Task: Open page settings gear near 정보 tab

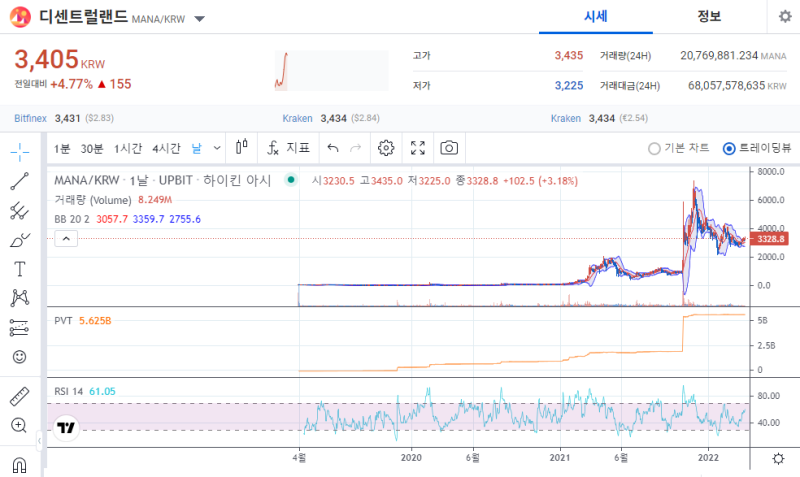Action: (785, 16)
